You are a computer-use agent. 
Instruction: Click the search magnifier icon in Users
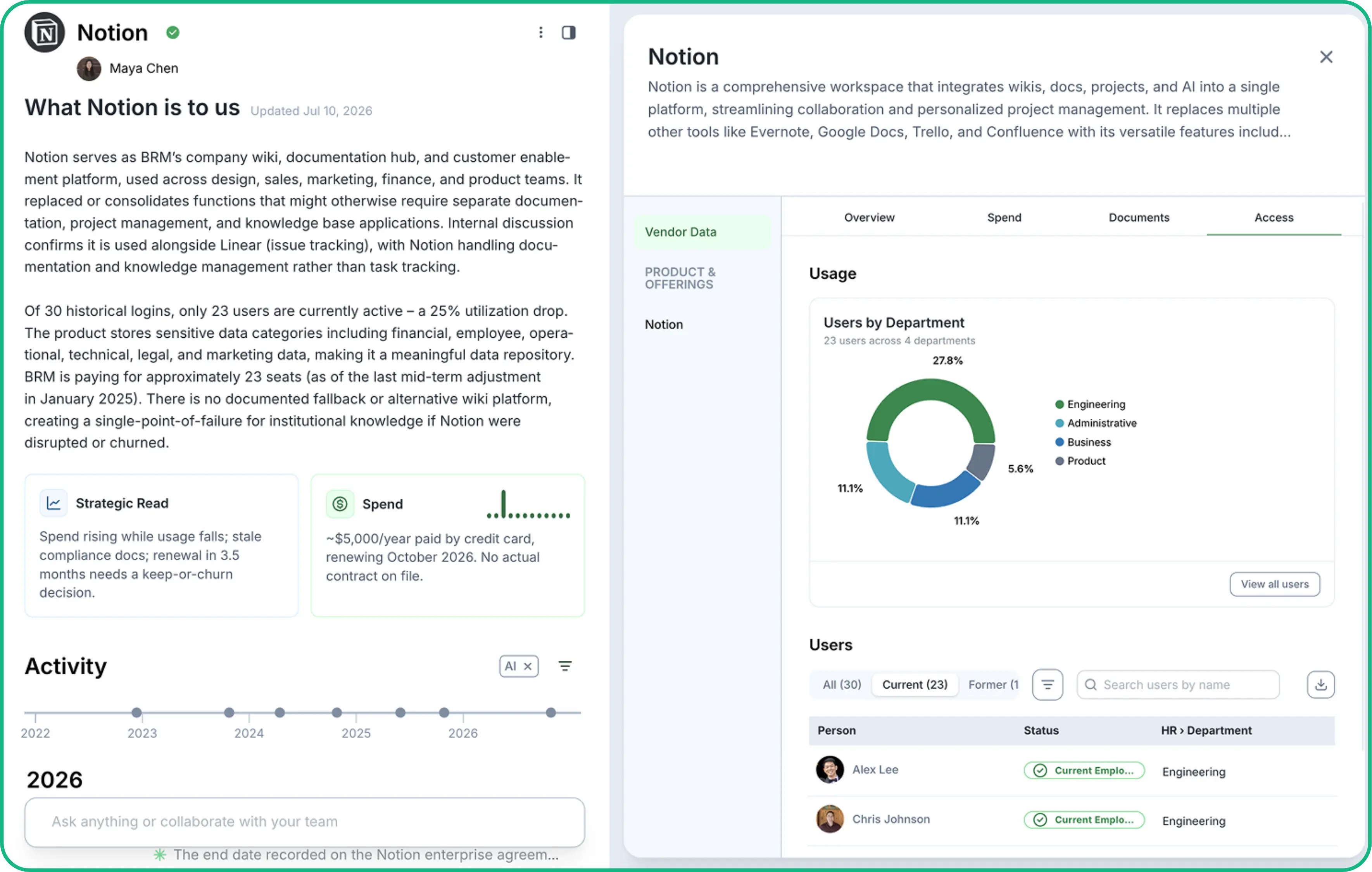(1091, 684)
